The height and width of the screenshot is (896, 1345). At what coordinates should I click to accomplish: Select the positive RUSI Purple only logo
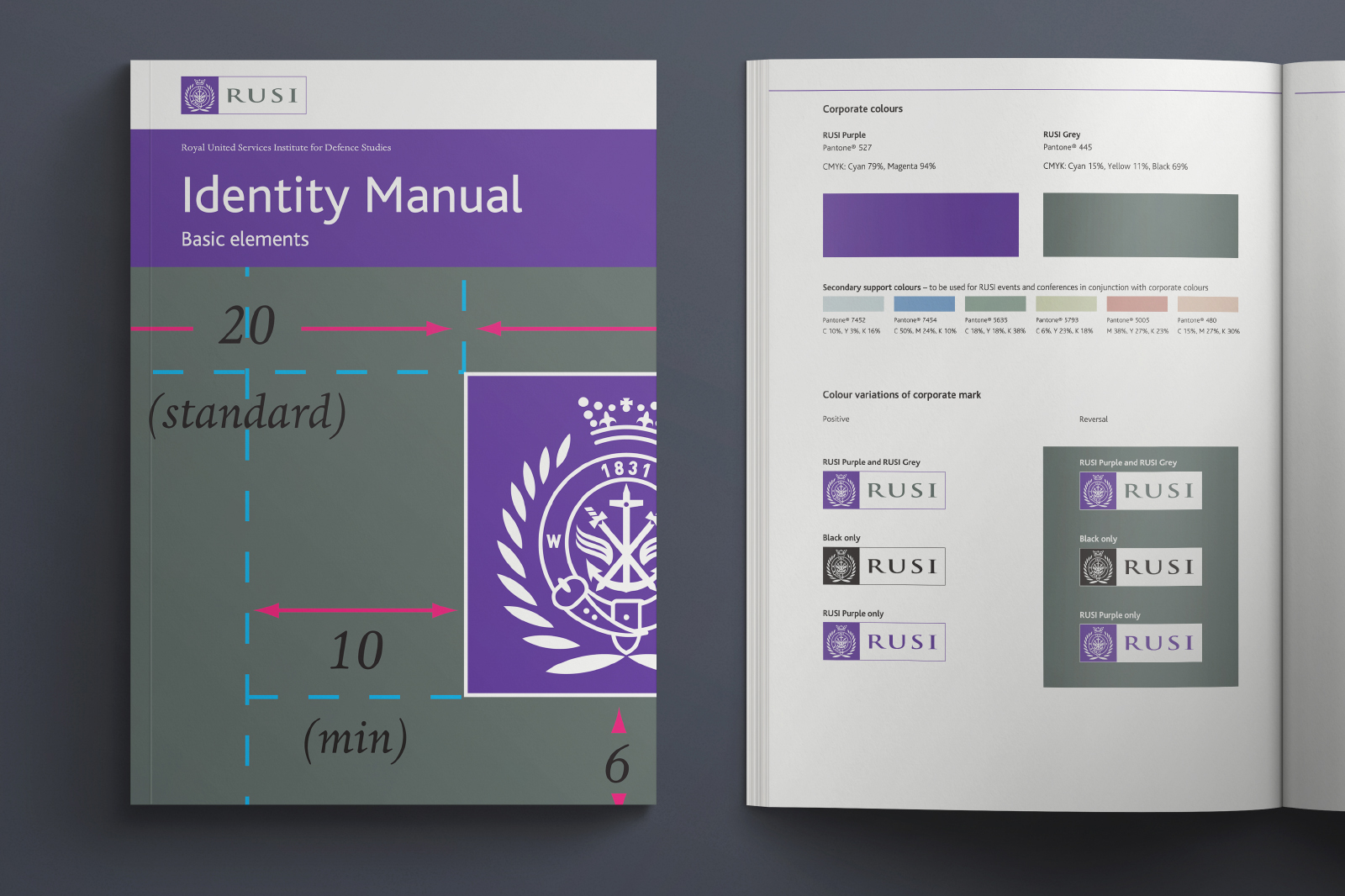coord(883,641)
